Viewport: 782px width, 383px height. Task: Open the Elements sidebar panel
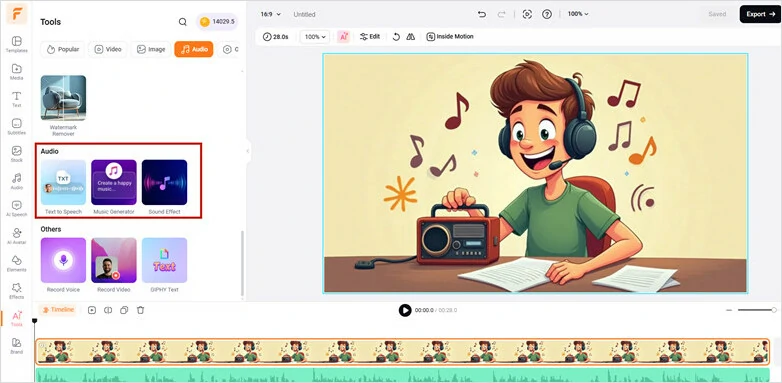point(16,264)
